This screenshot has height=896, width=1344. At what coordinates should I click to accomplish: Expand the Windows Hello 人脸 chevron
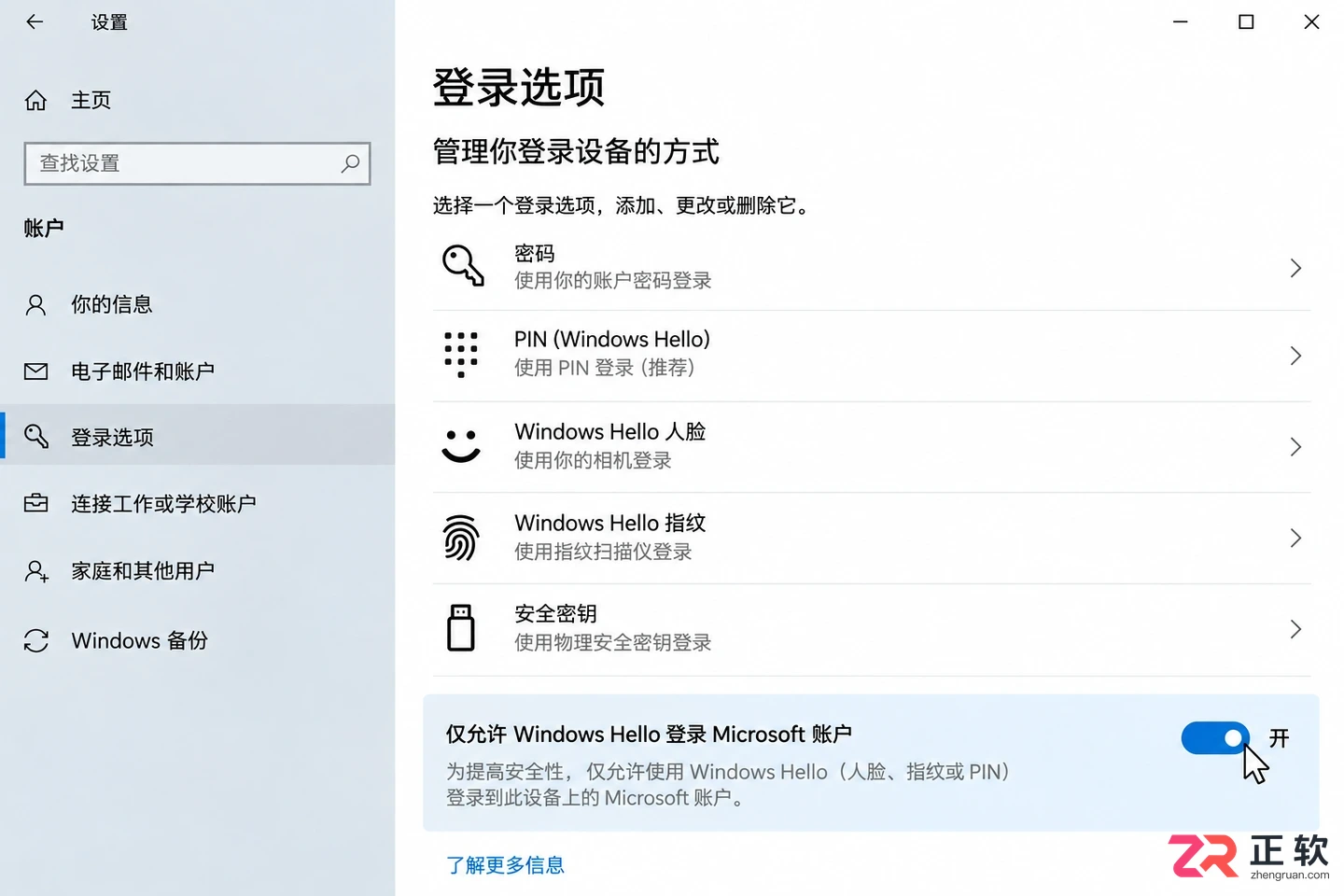click(1295, 447)
